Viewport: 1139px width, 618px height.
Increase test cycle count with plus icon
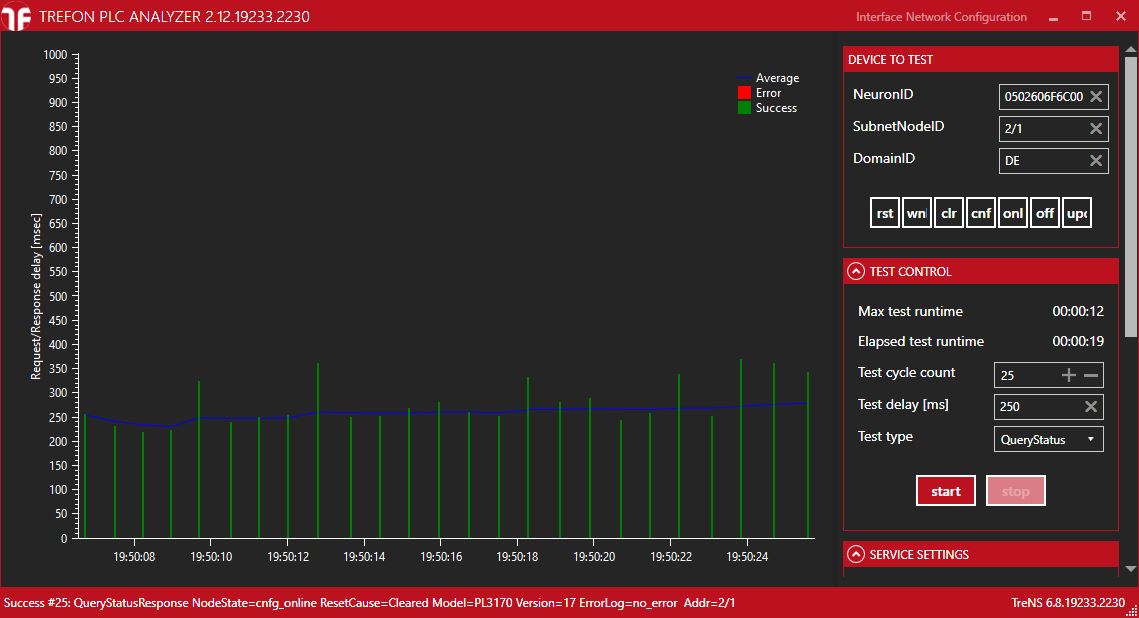point(1069,375)
